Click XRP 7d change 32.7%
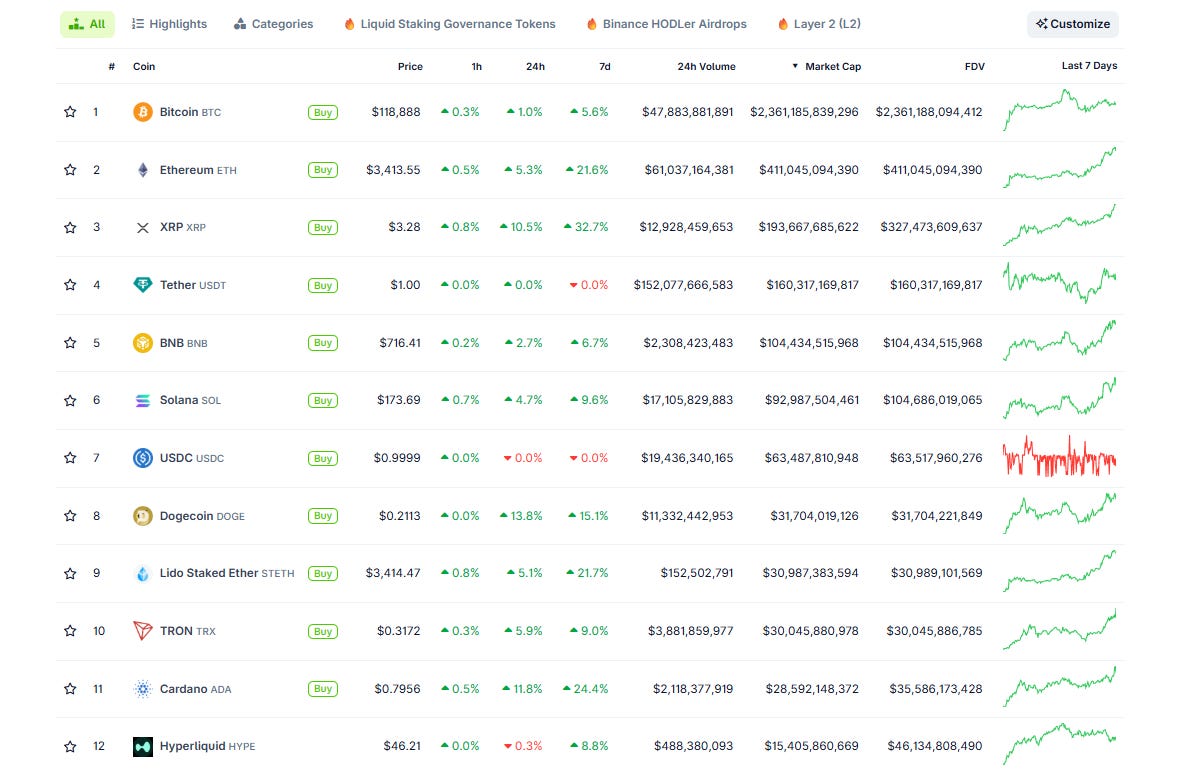This screenshot has width=1198, height=772. [586, 228]
